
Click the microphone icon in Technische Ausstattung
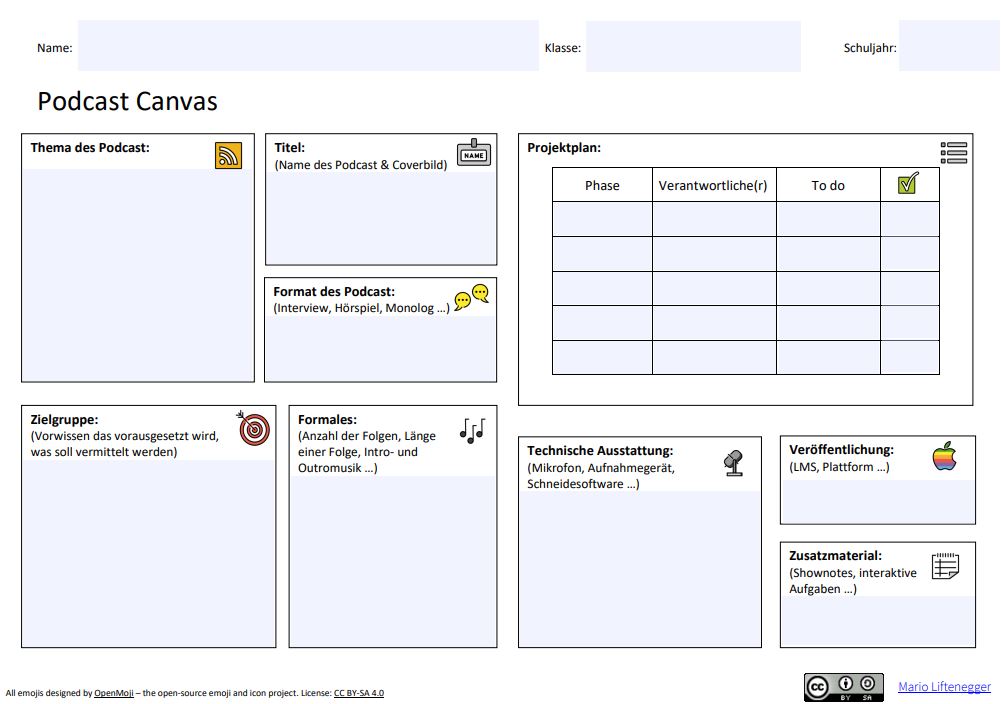pos(733,462)
